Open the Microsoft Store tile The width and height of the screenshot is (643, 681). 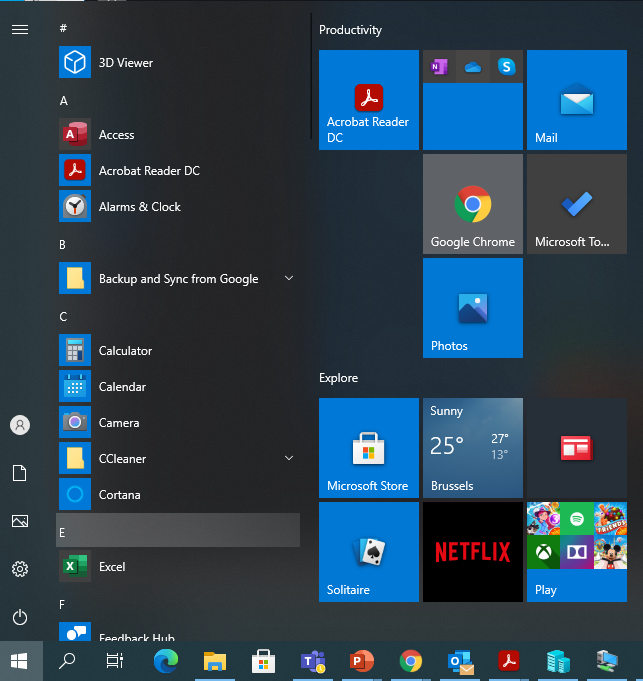point(369,448)
